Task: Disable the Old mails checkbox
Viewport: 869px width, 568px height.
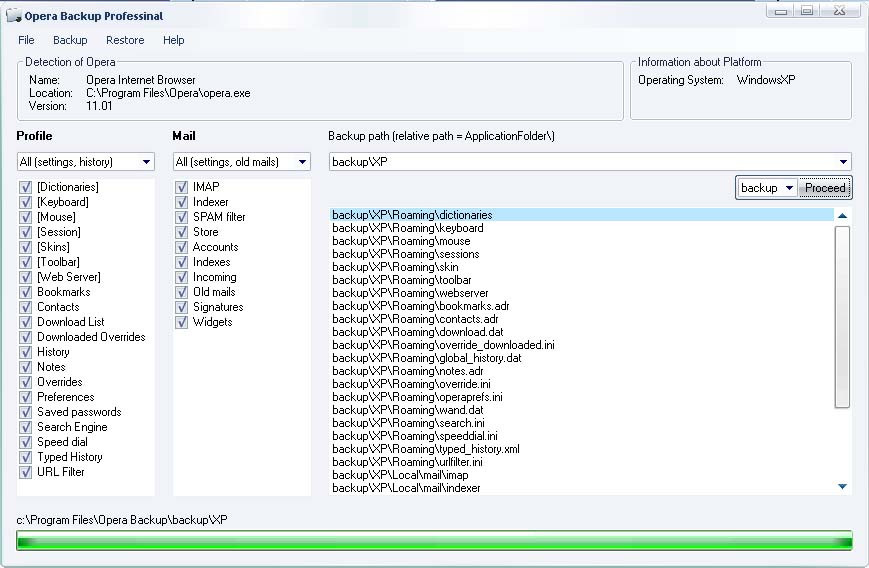Action: click(181, 291)
